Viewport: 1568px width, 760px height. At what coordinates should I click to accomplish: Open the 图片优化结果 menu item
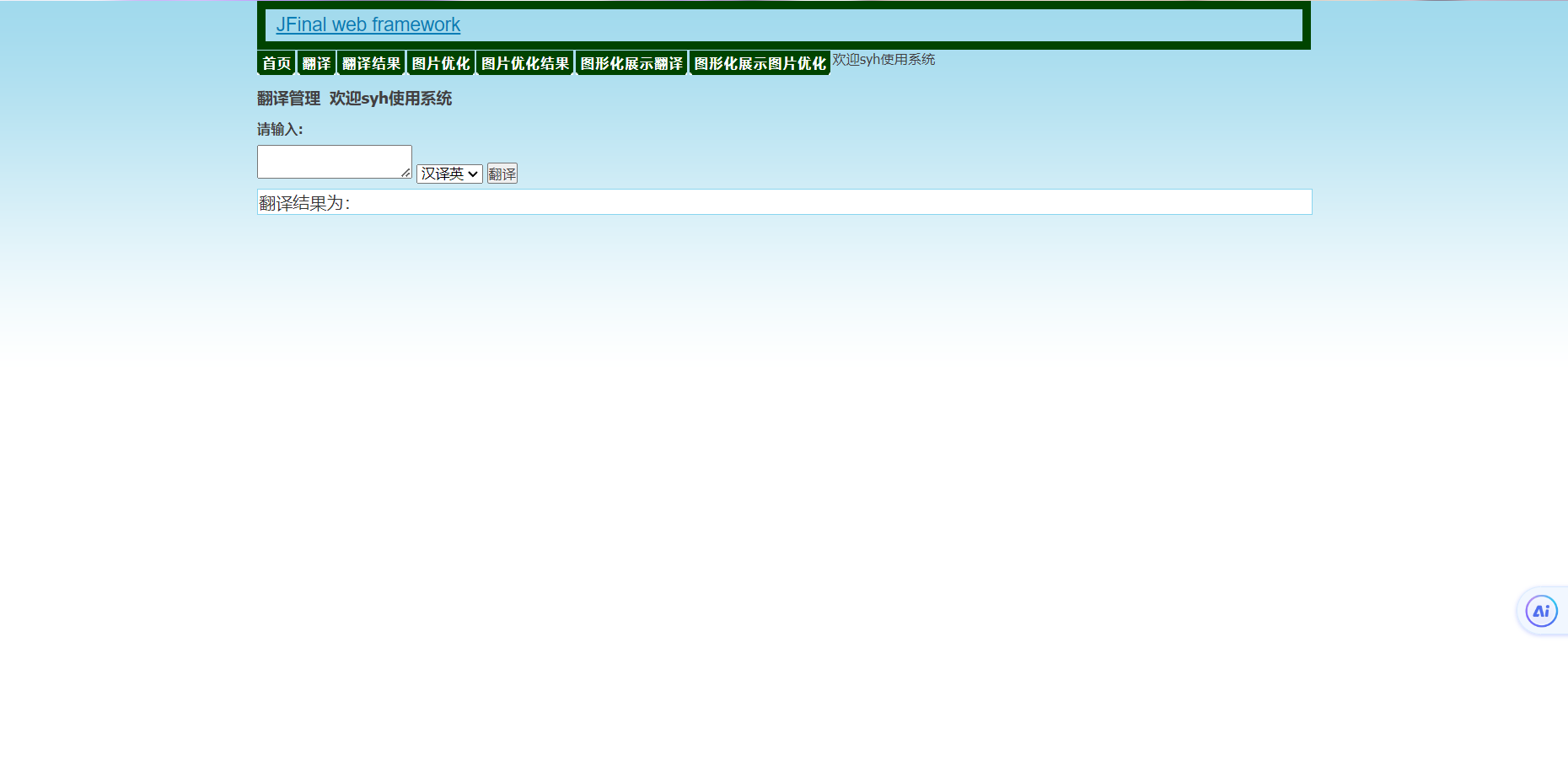[525, 63]
